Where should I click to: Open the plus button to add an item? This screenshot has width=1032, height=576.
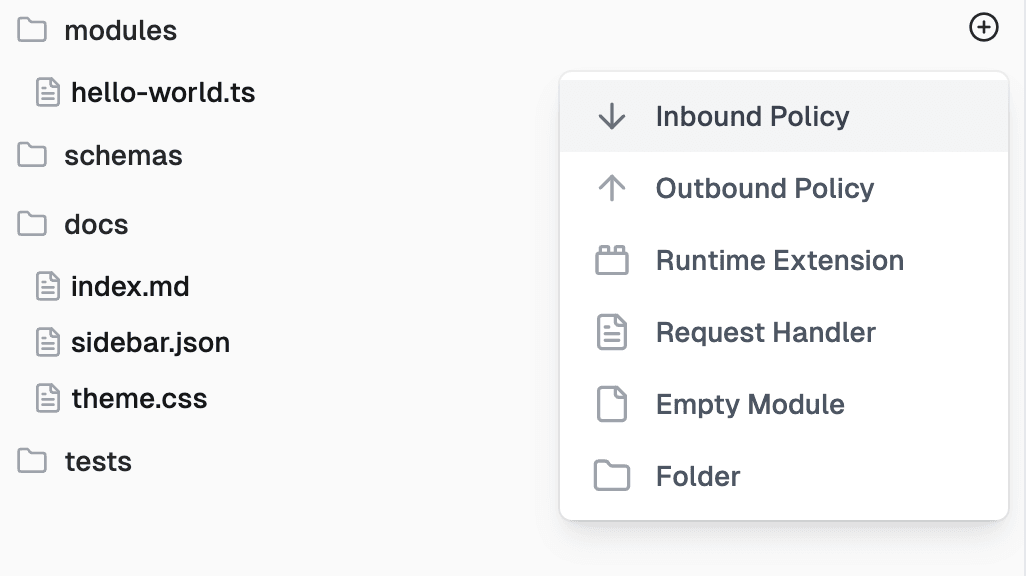(983, 28)
